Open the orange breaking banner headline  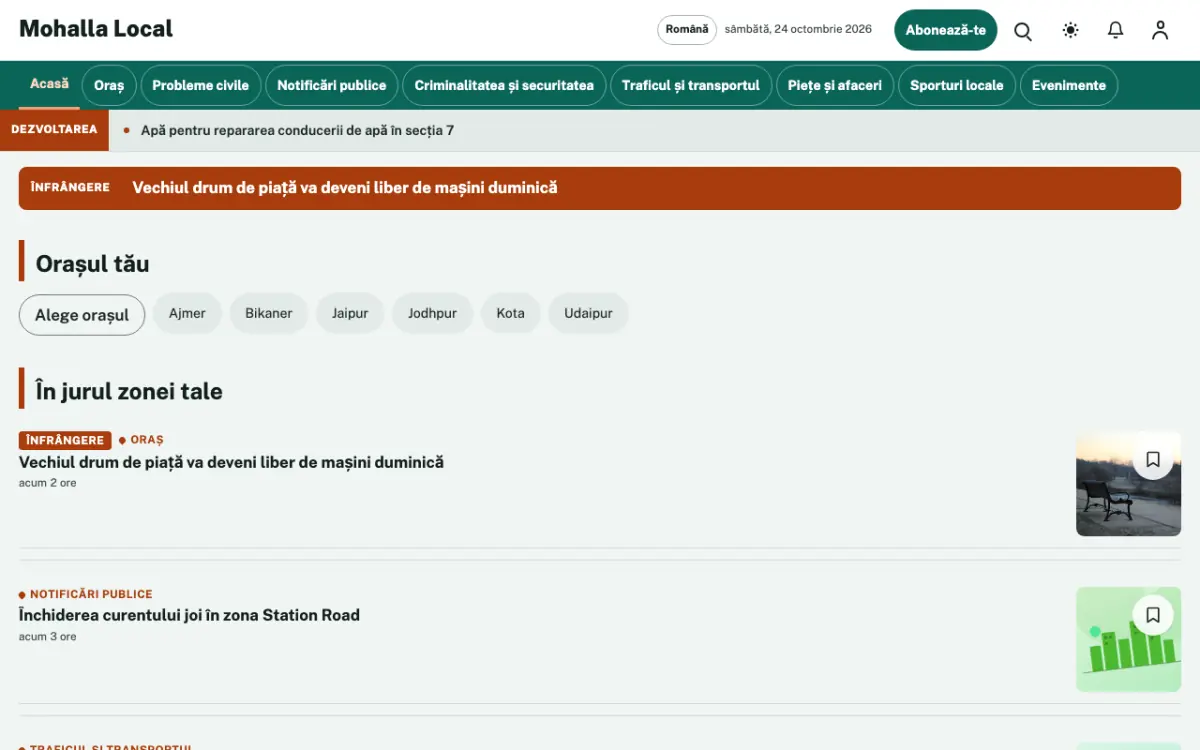[x=345, y=187]
